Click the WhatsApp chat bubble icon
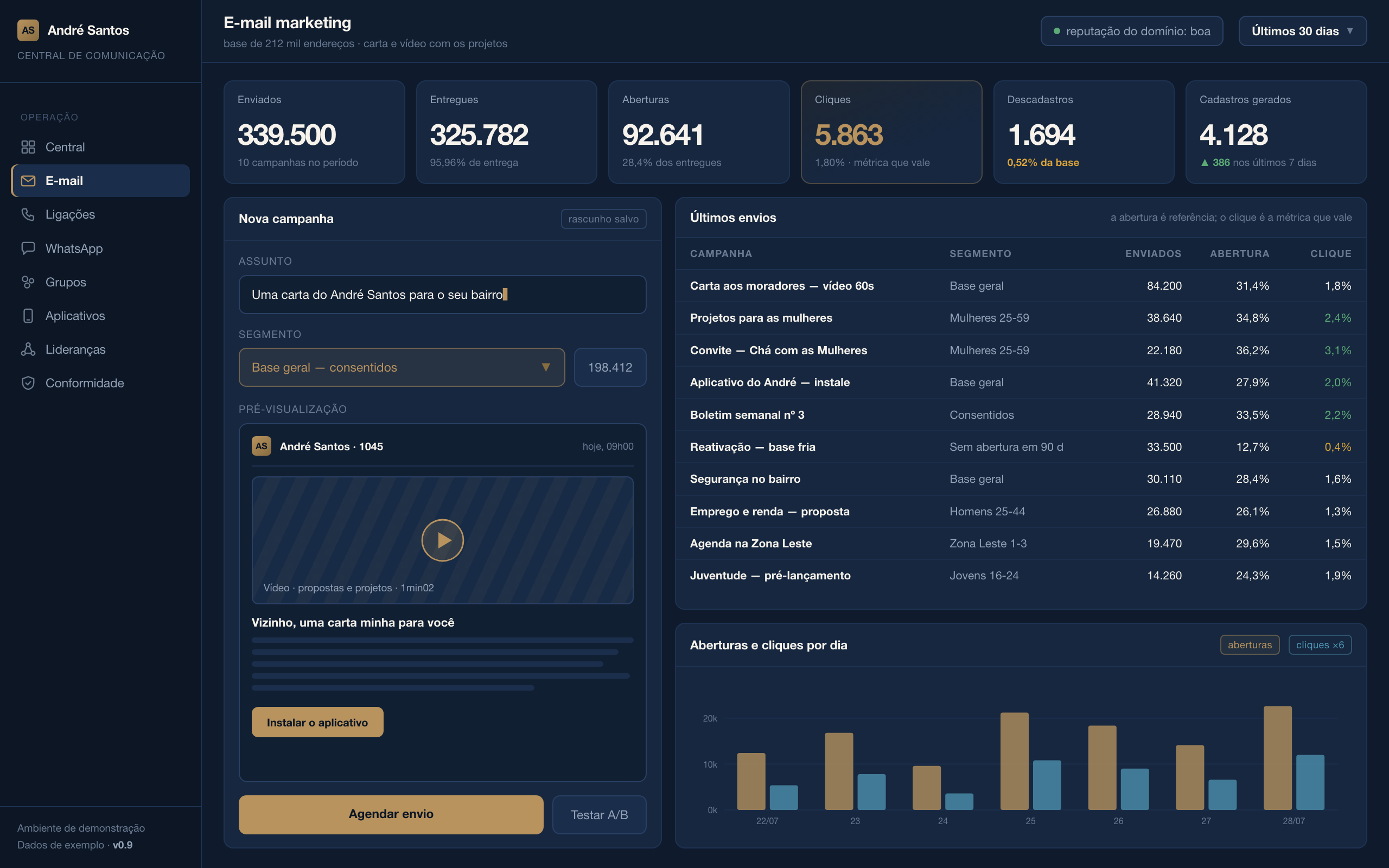The image size is (1389, 868). click(x=28, y=248)
